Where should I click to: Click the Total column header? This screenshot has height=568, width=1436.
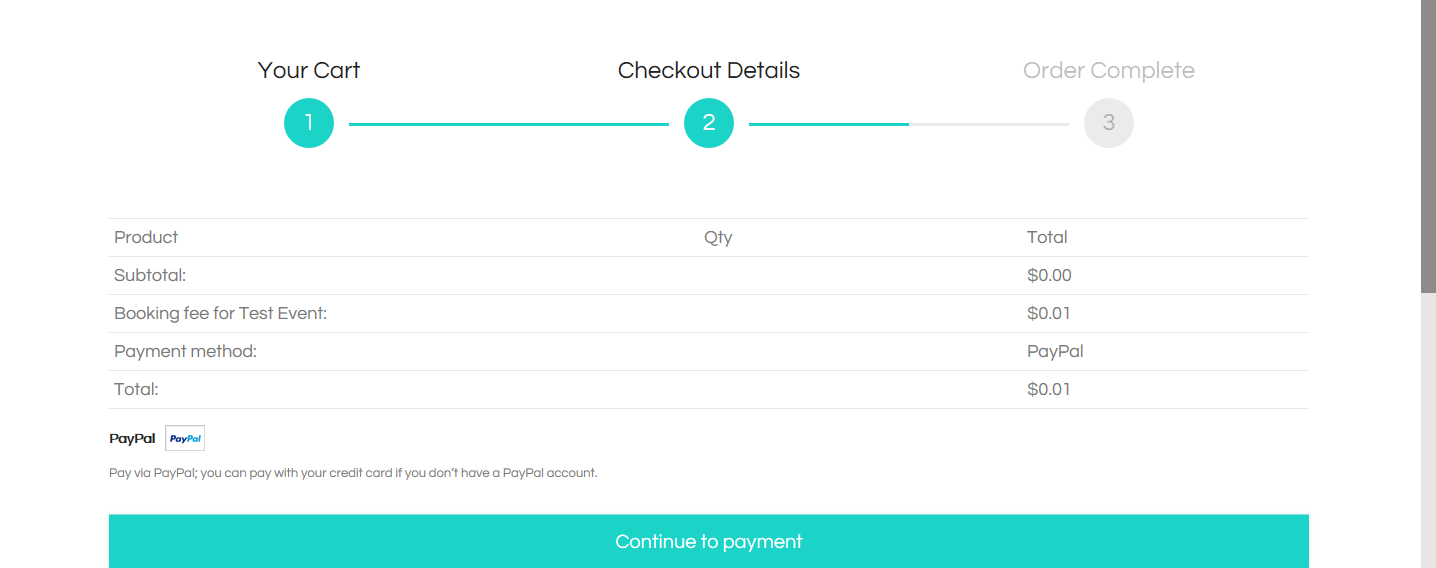1047,237
